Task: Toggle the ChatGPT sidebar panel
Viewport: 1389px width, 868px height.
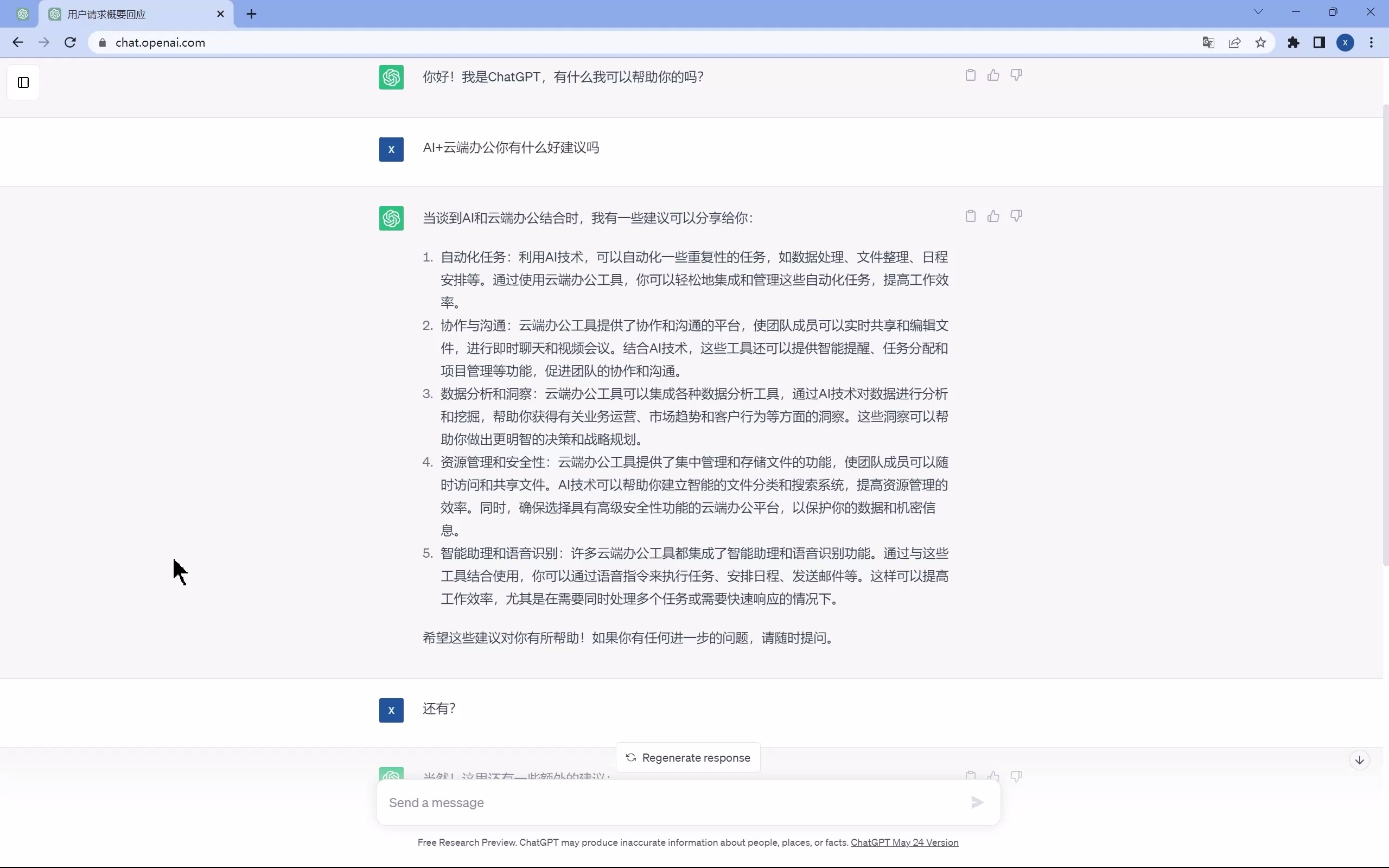Action: pyautogui.click(x=22, y=82)
